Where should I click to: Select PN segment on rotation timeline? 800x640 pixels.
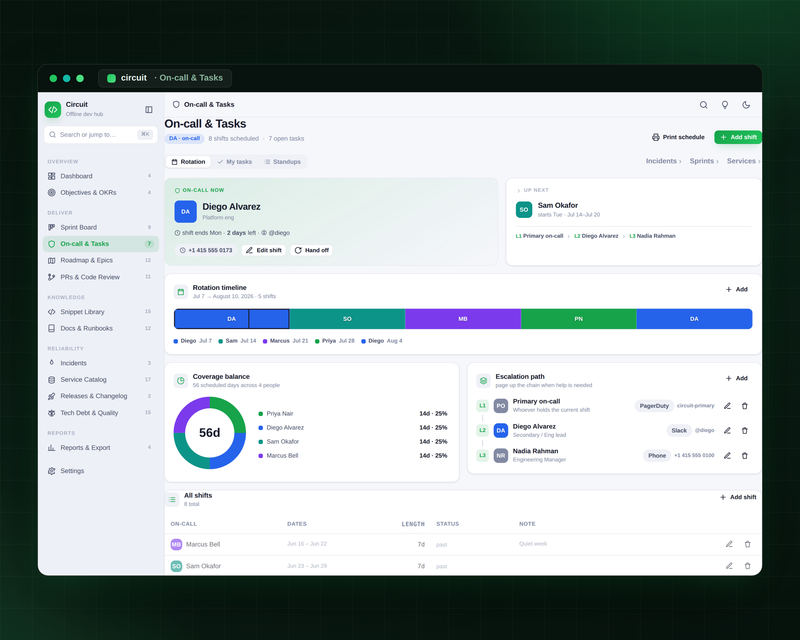coord(579,319)
